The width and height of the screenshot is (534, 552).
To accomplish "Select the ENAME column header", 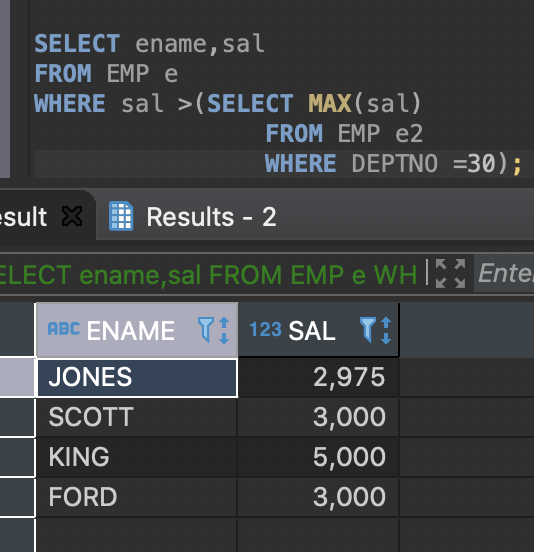I will click(137, 330).
